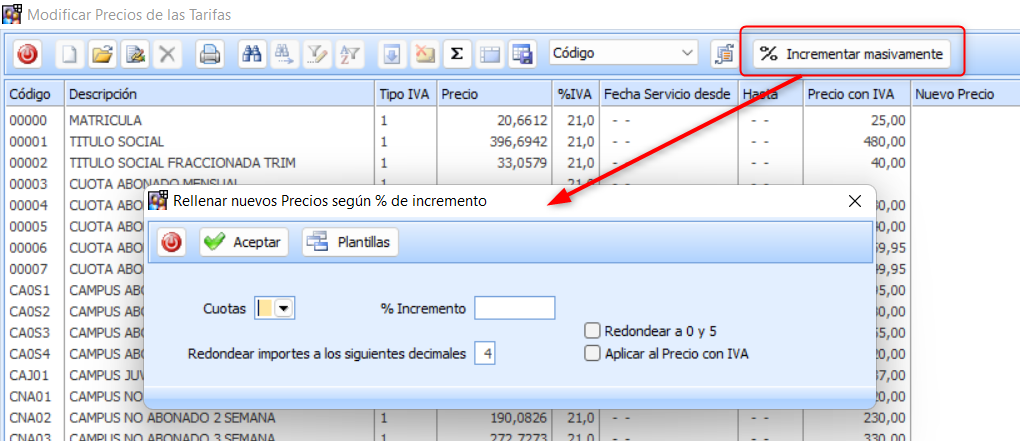Click the print icon

click(209, 54)
